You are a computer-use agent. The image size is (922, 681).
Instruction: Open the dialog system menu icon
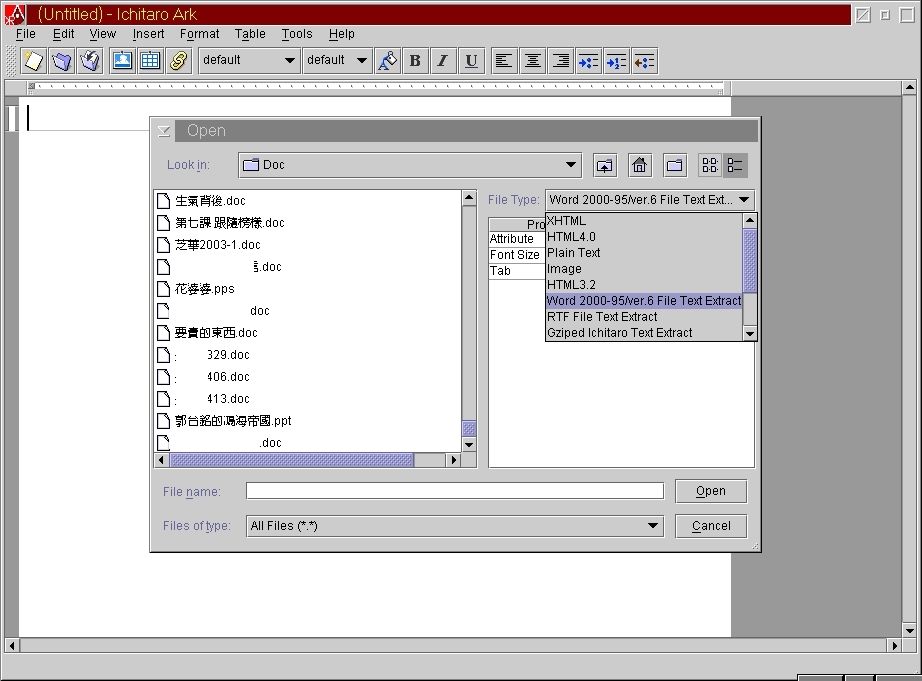(x=164, y=131)
